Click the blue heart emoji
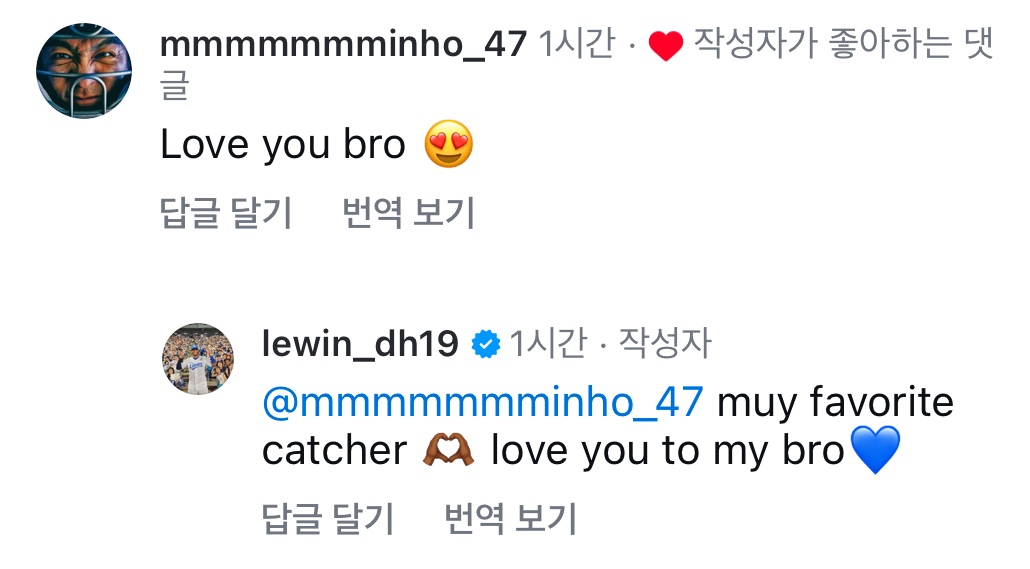 tap(875, 451)
